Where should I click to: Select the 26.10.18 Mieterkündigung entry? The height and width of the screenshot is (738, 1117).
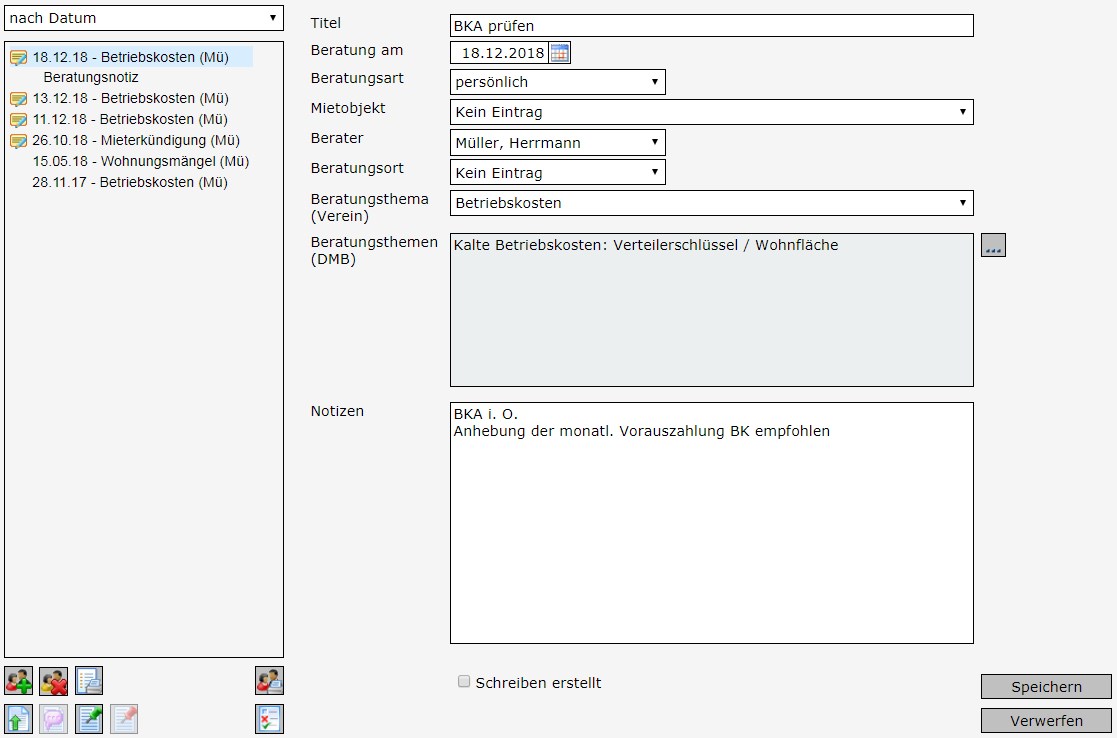[136, 140]
